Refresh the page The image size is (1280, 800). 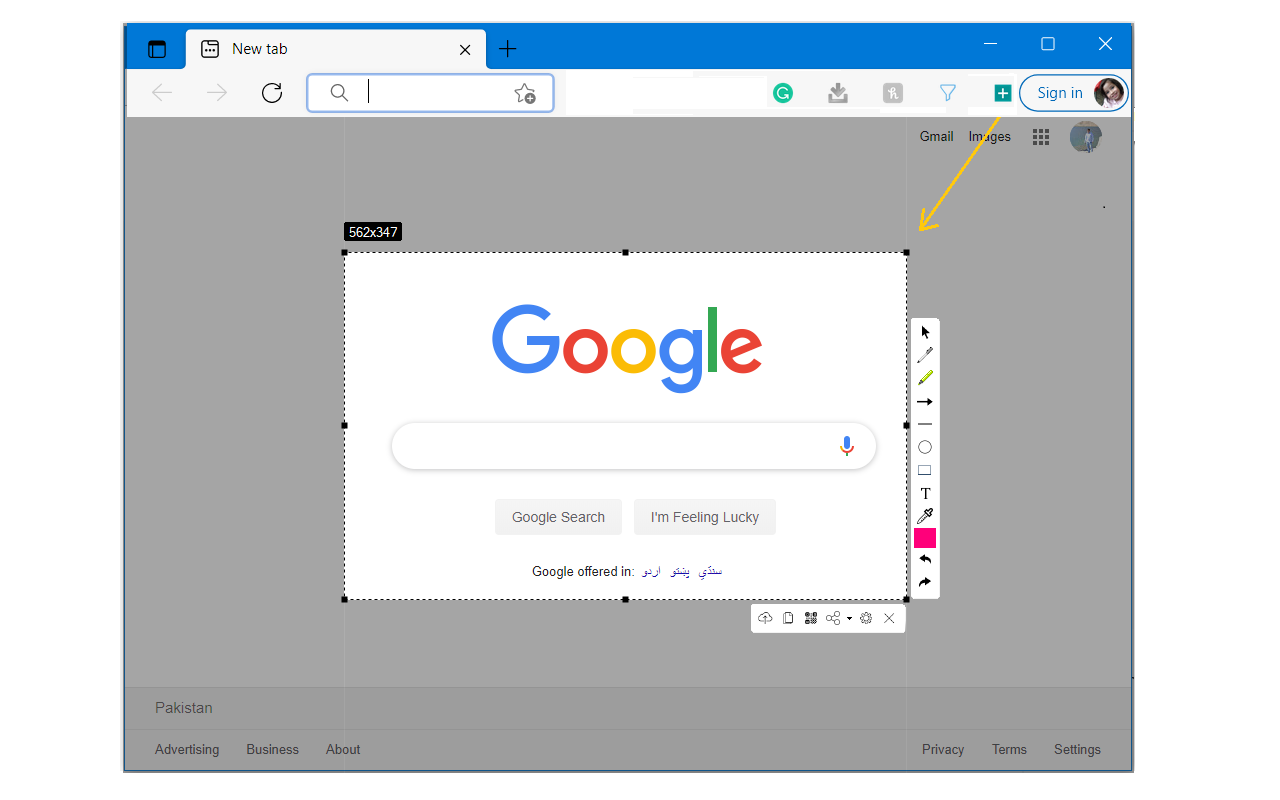point(271,93)
